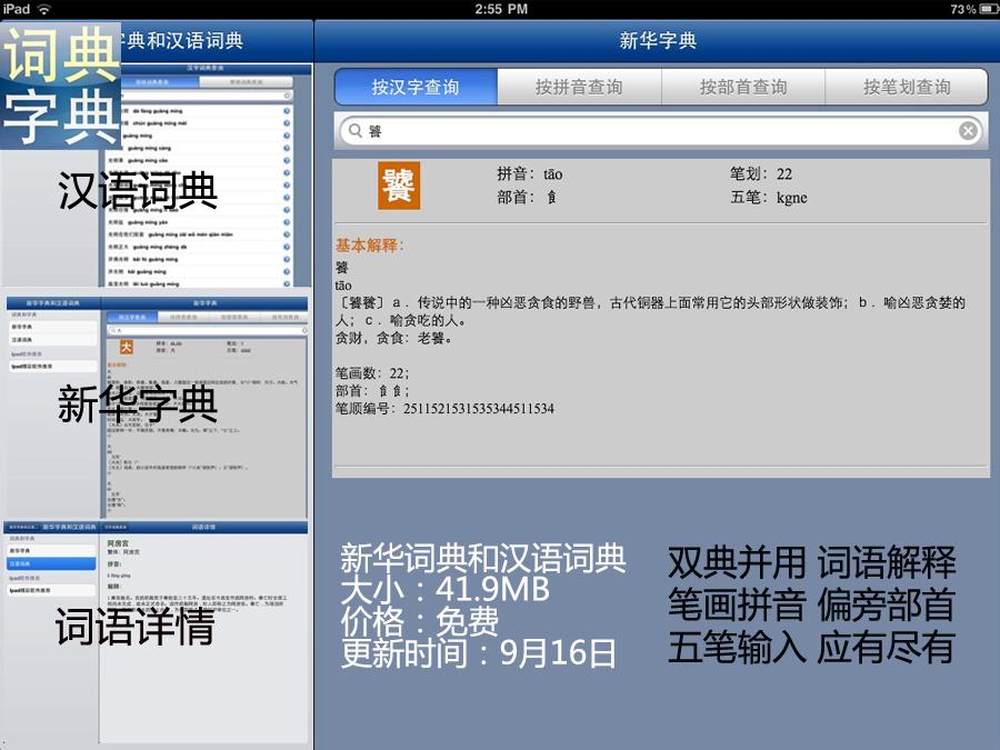Click the orange 基本解释 heading
The height and width of the screenshot is (750, 1000).
point(370,245)
